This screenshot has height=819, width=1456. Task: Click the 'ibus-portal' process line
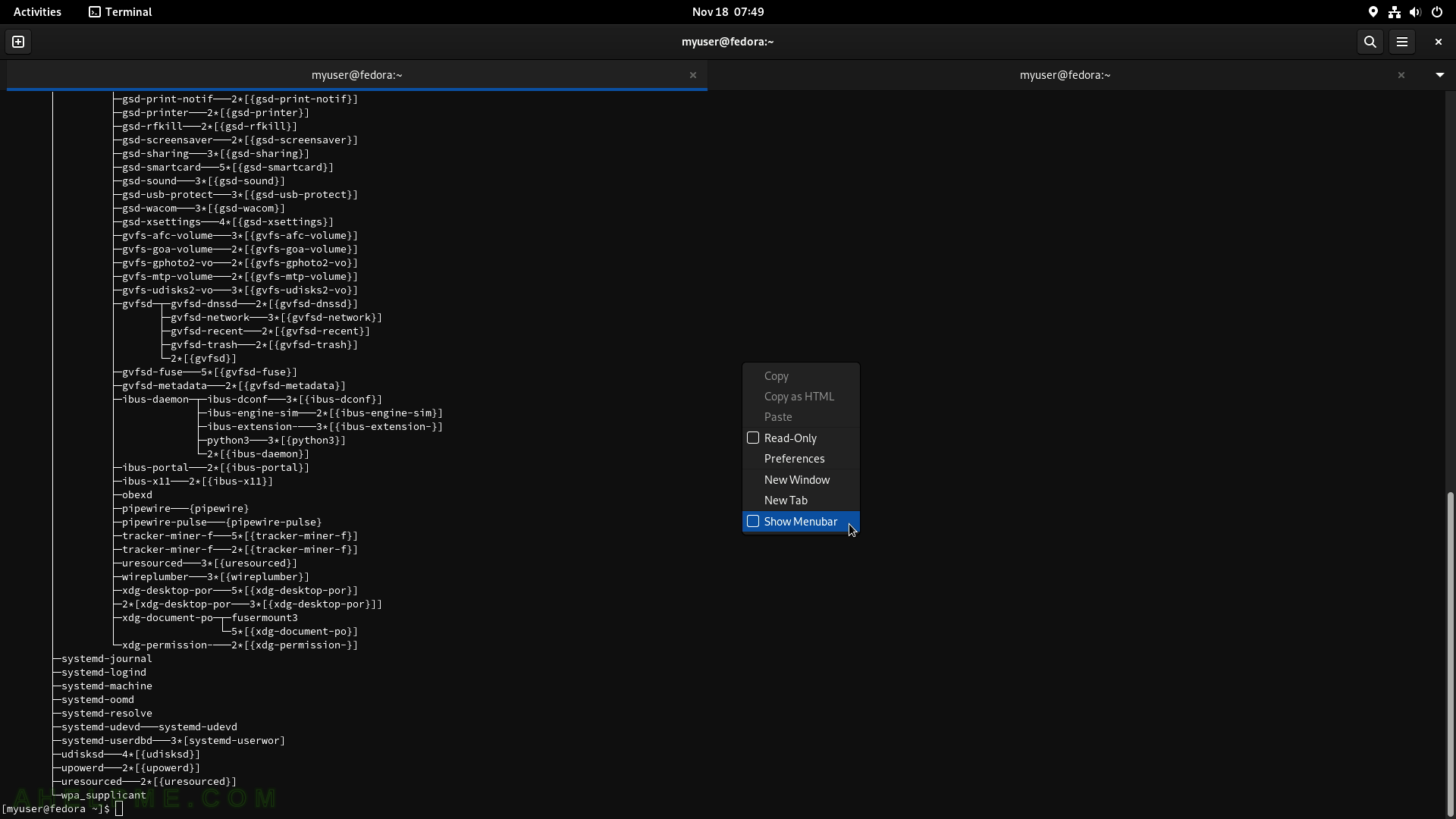[x=215, y=467]
